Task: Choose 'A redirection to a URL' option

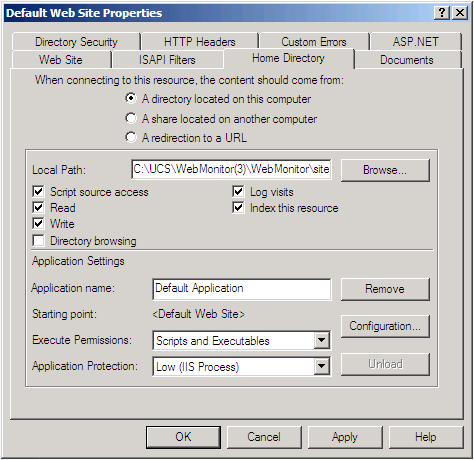Action: pos(131,137)
